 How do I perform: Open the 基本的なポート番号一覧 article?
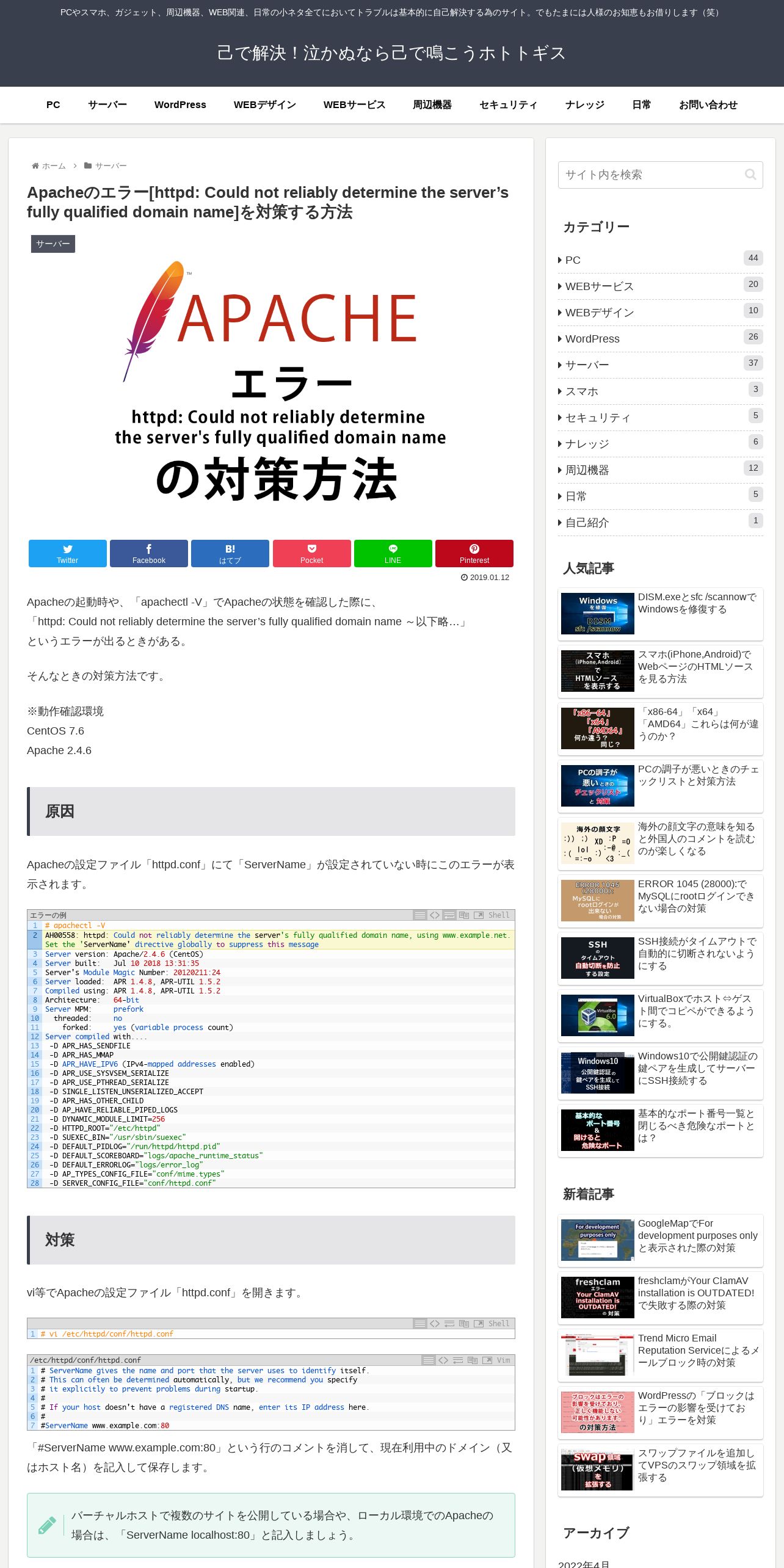coord(661,1130)
